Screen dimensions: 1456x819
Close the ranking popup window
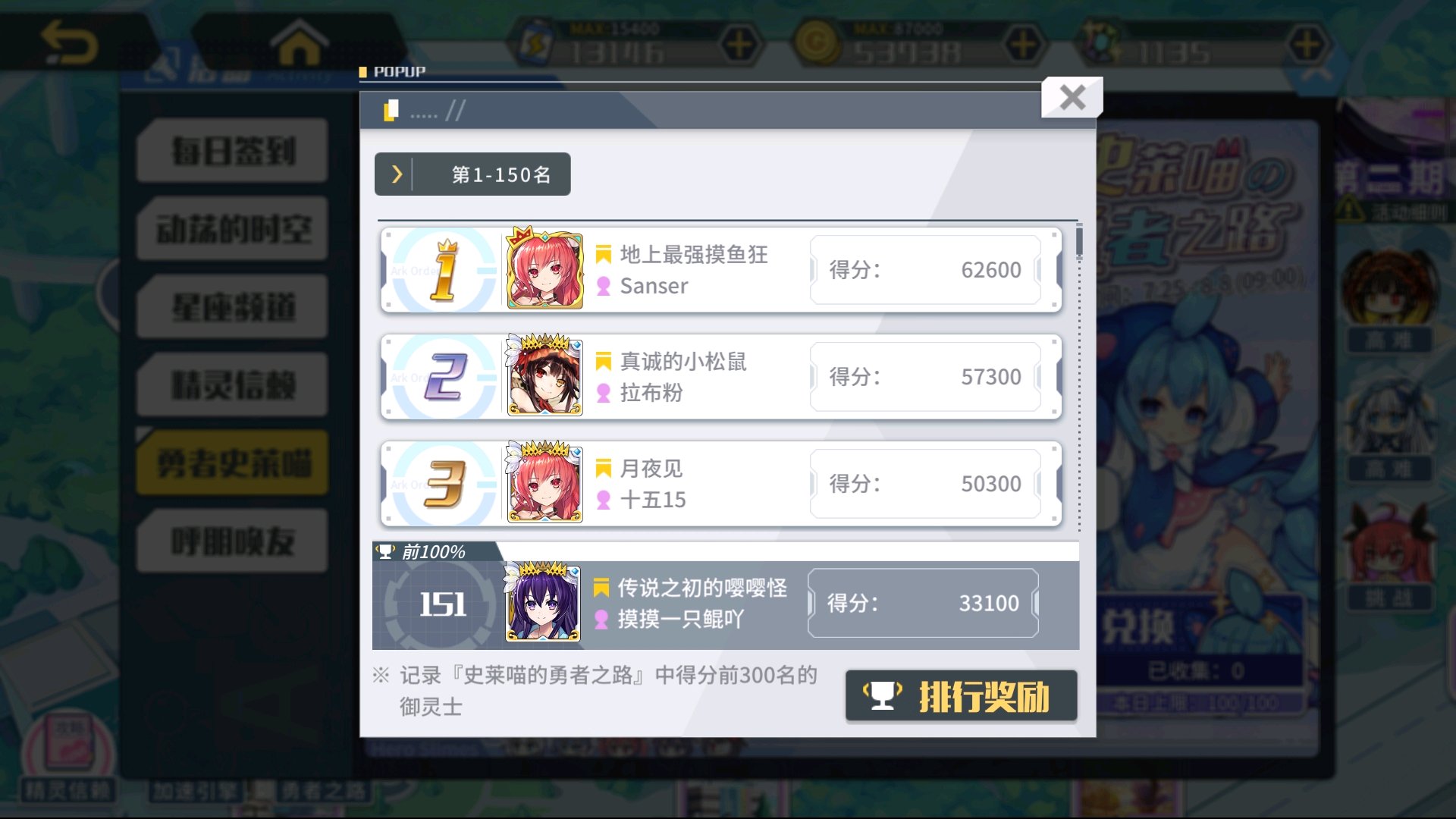click(x=1072, y=97)
